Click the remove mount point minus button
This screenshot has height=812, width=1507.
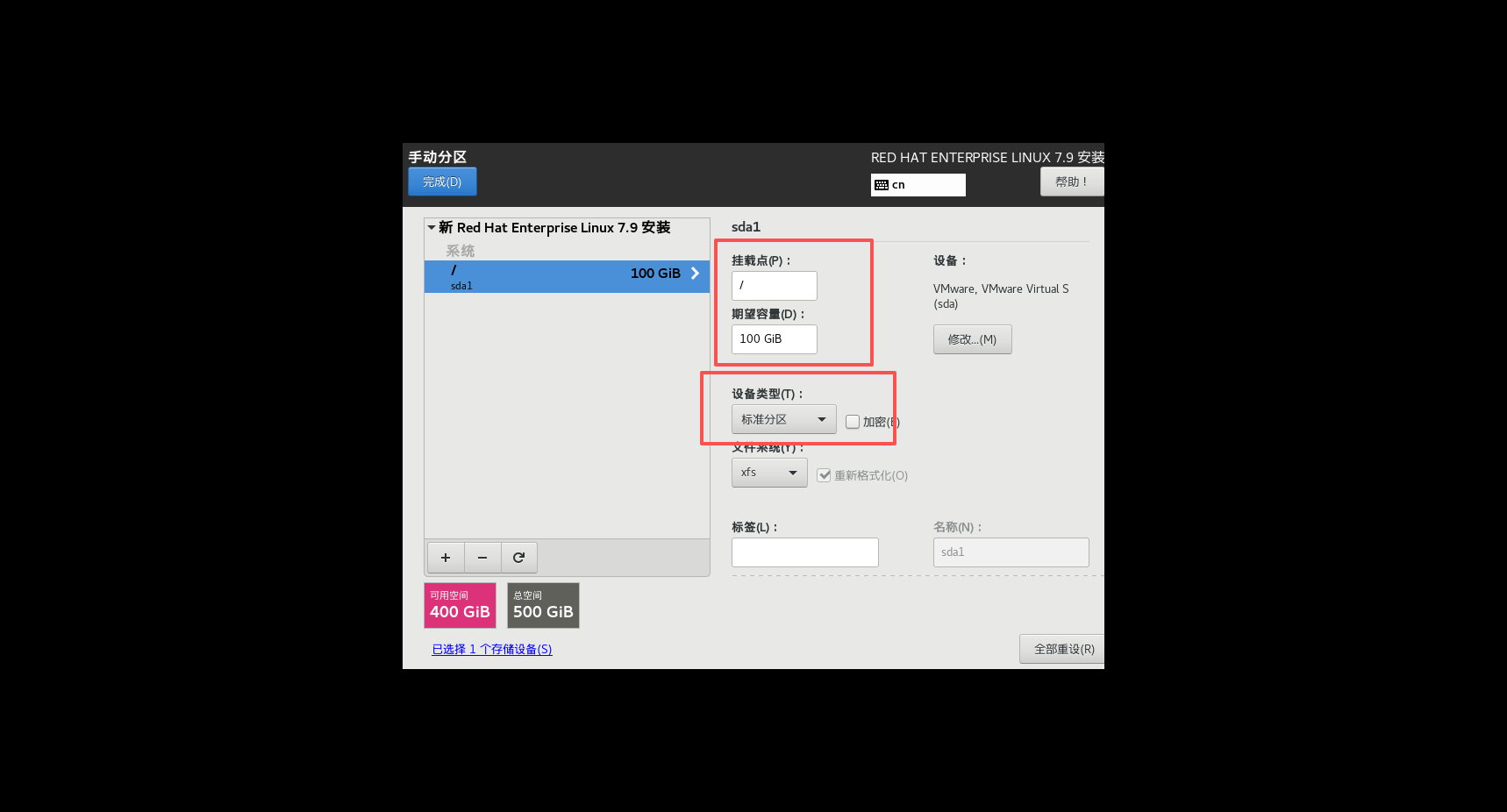(482, 558)
